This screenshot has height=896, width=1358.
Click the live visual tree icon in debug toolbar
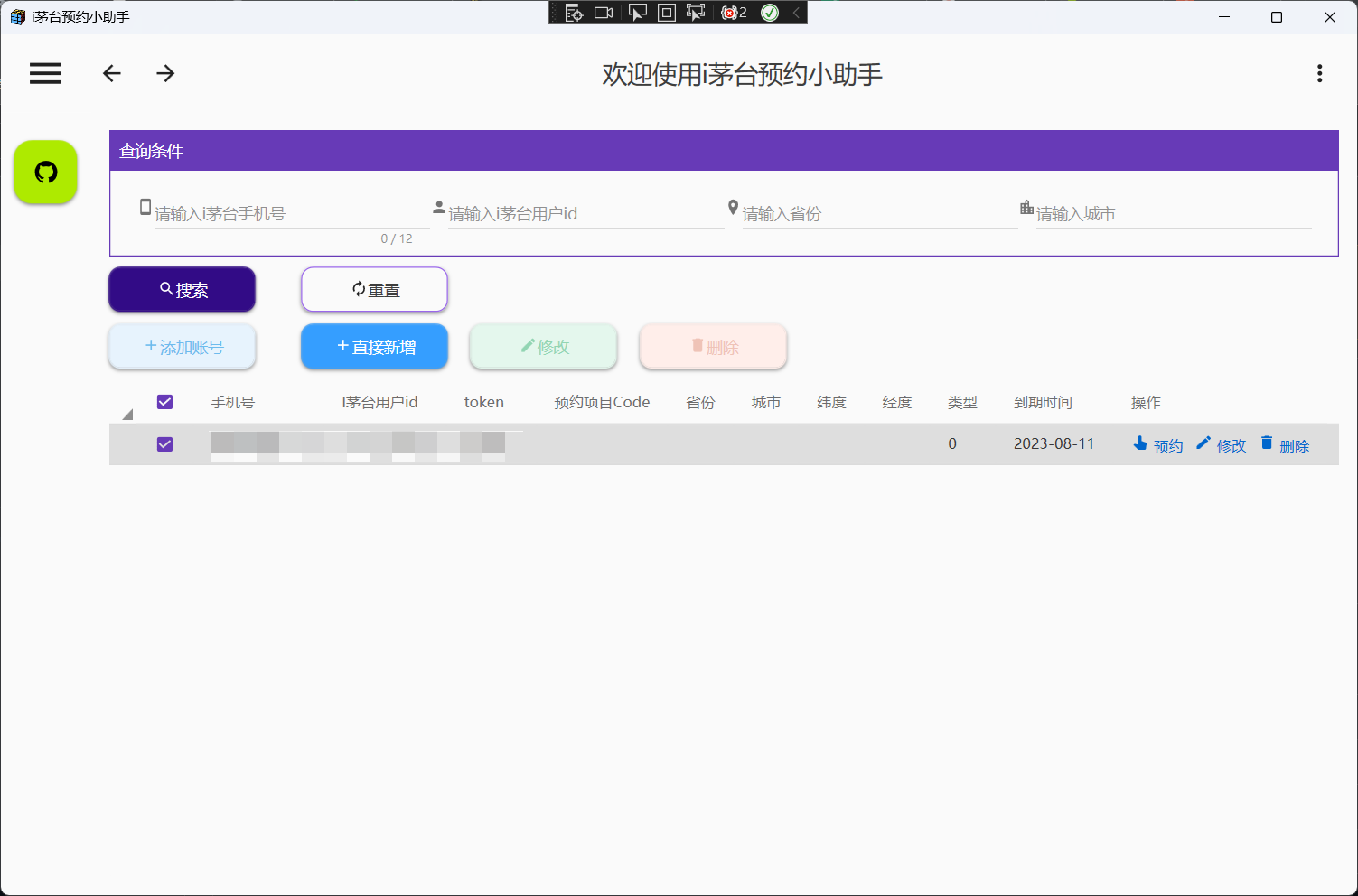coord(574,13)
